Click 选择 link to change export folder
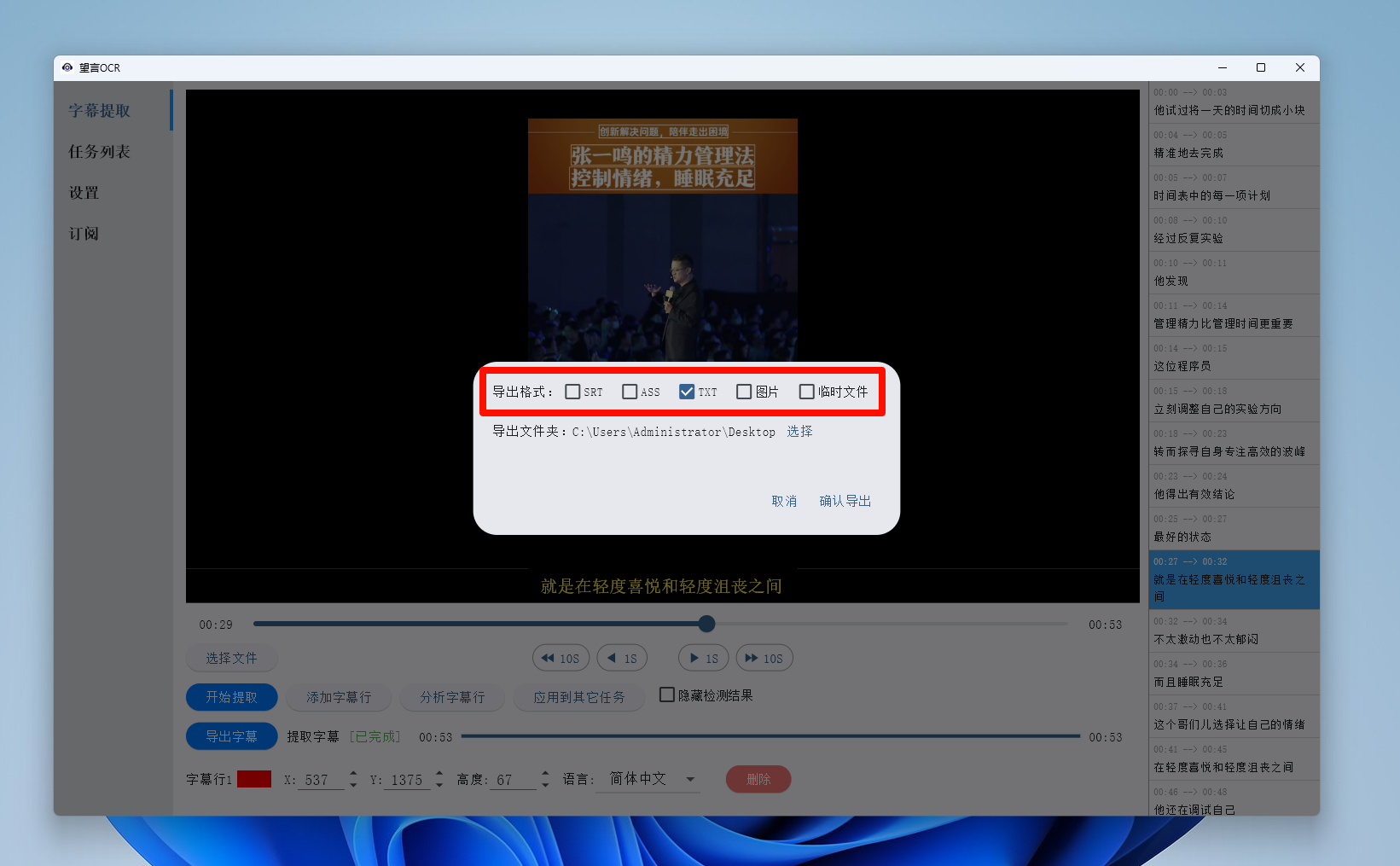1400x866 pixels. coord(799,432)
